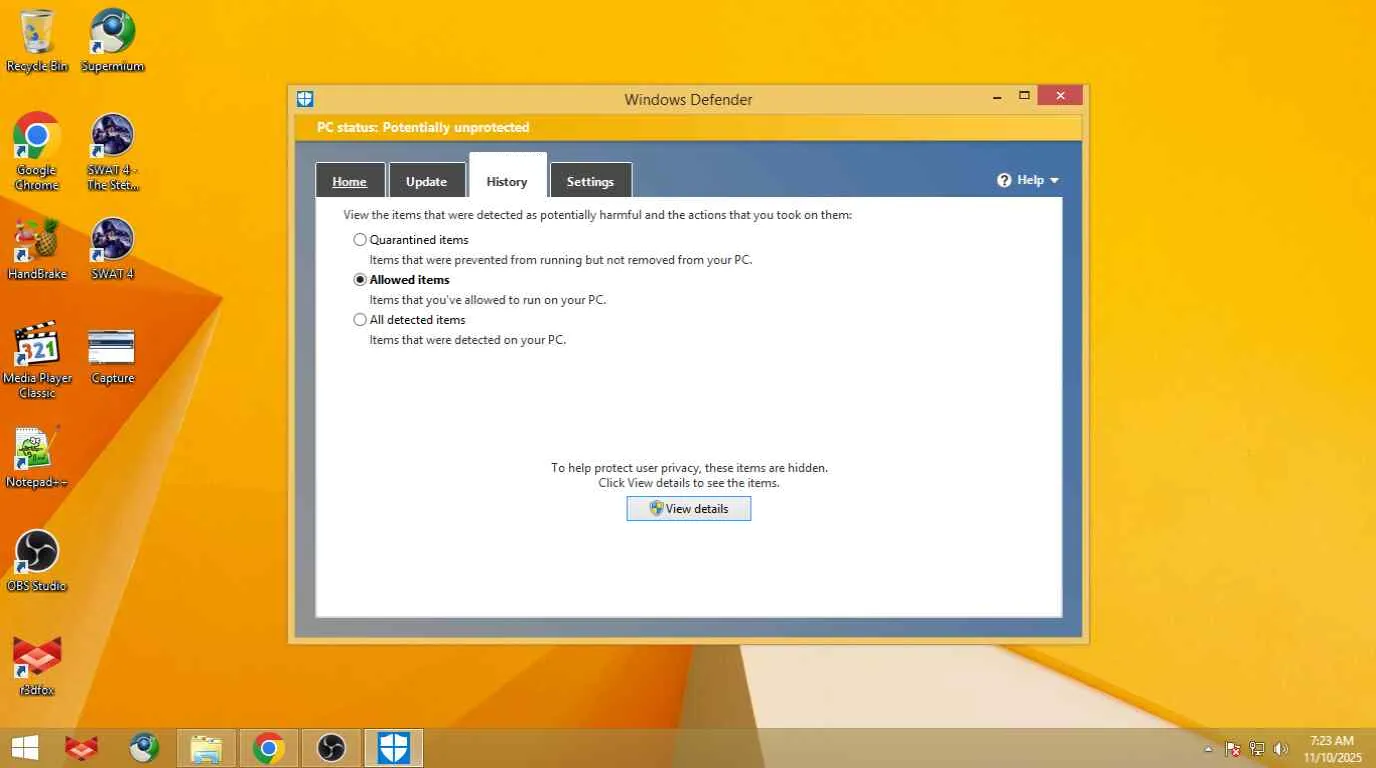Select the r3dfox desktop shortcut
The width and height of the screenshot is (1376, 768).
tap(37, 666)
